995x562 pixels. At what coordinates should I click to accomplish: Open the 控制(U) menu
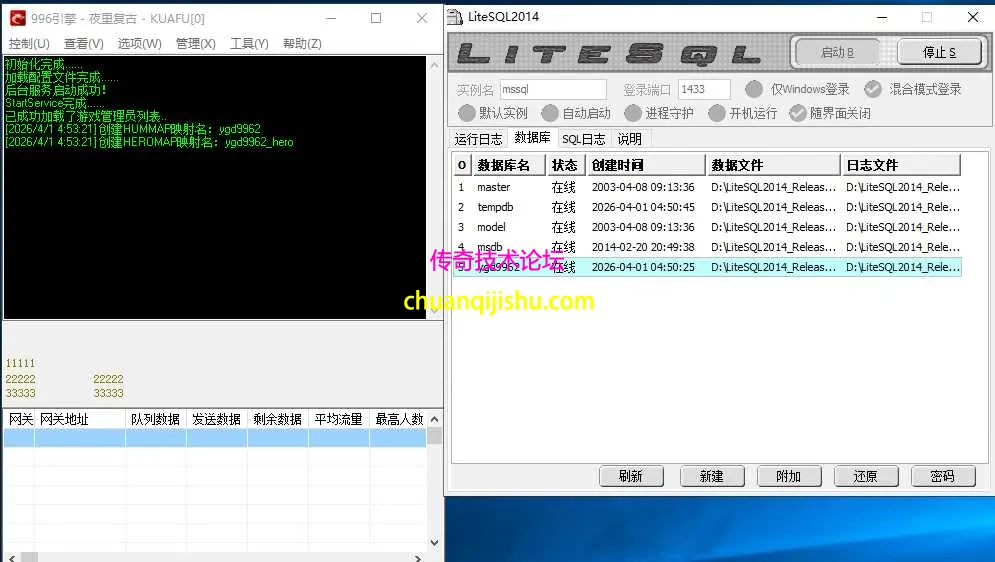(x=29, y=44)
